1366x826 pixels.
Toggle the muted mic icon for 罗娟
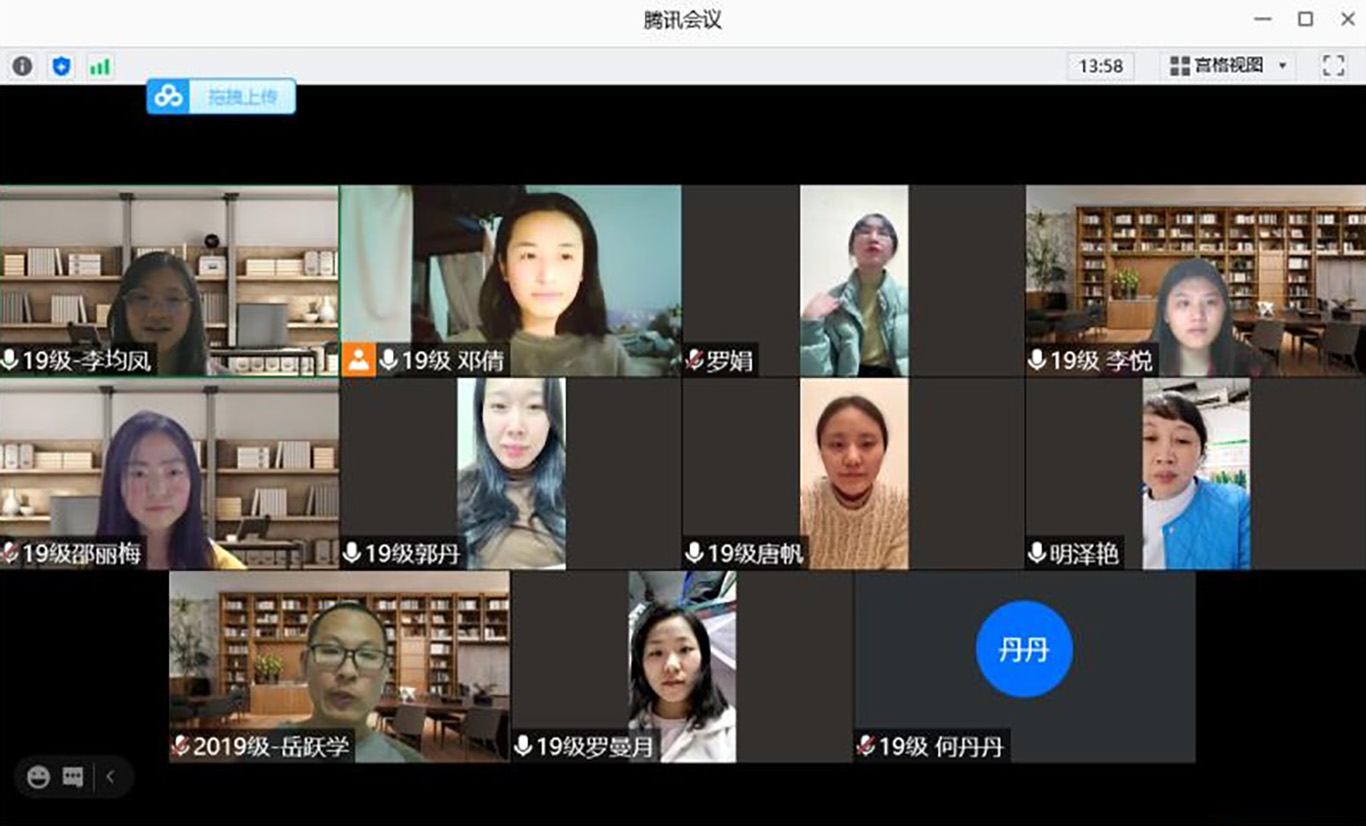click(694, 360)
